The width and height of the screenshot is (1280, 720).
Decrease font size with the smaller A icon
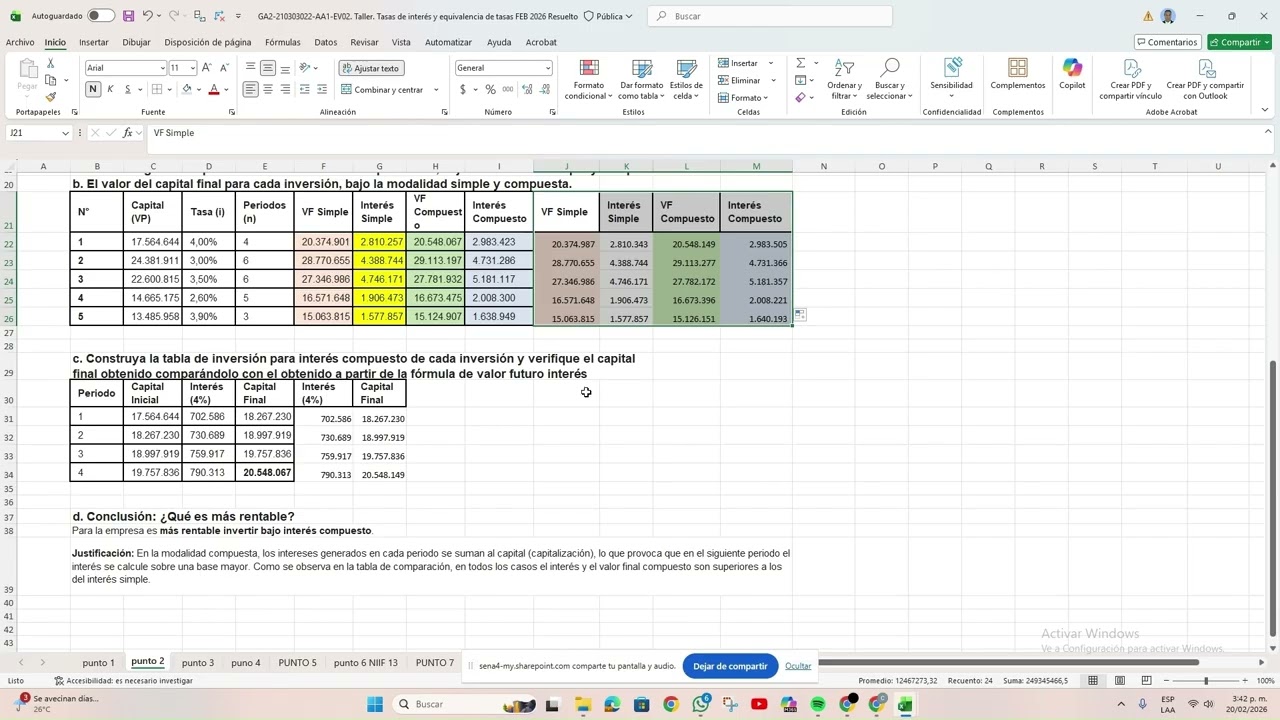coord(223,68)
